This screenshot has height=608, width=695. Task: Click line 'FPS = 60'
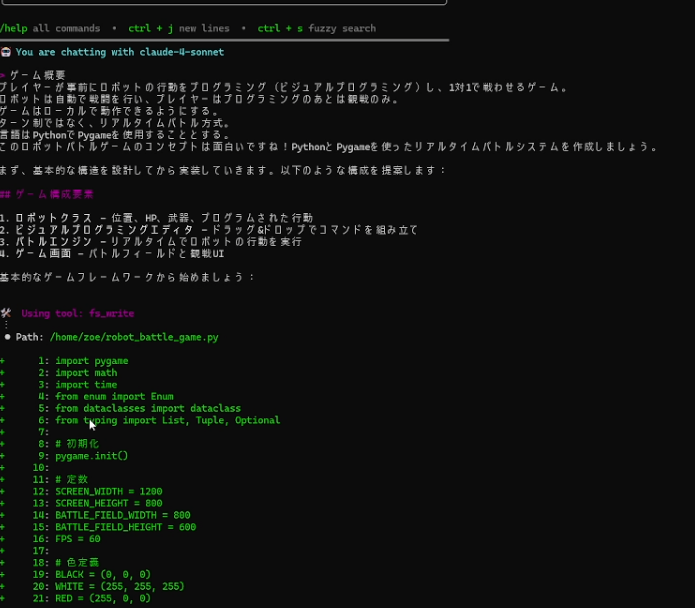pyautogui.click(x=78, y=539)
